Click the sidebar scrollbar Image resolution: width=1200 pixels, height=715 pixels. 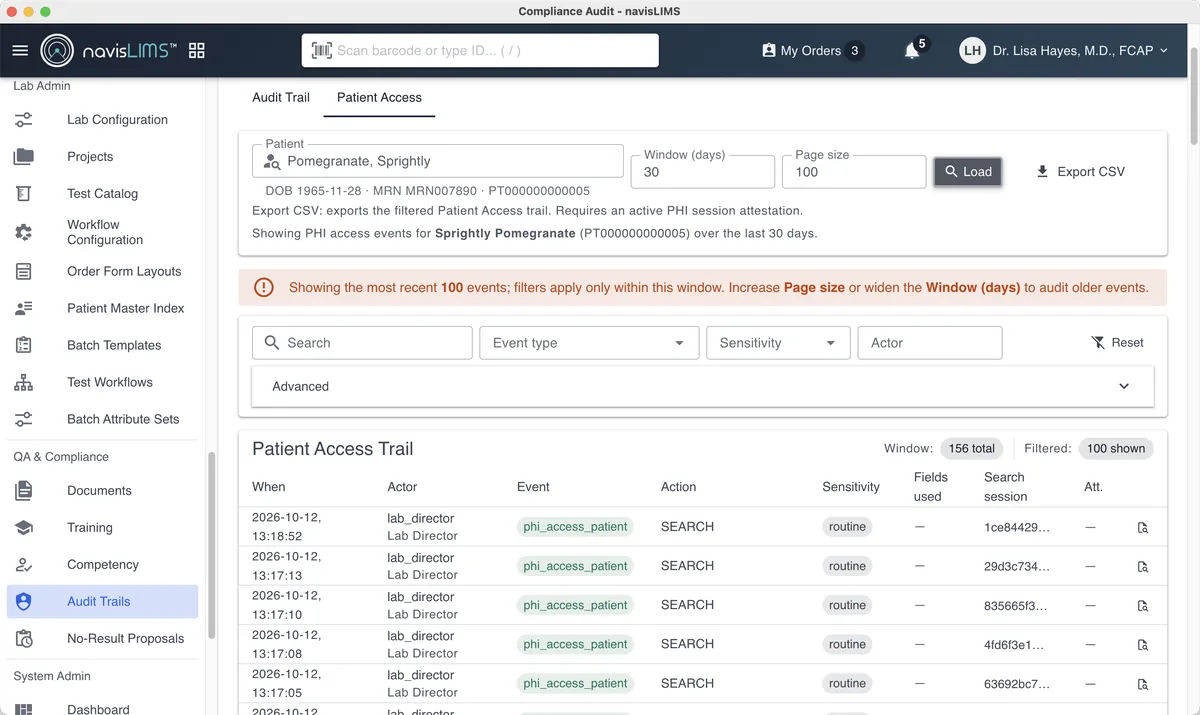tap(211, 546)
